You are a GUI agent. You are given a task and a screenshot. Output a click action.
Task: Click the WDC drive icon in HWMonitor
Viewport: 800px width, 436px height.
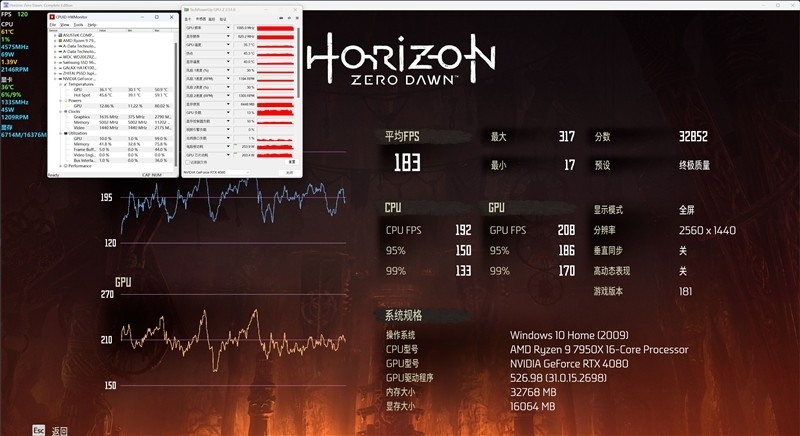(60, 57)
